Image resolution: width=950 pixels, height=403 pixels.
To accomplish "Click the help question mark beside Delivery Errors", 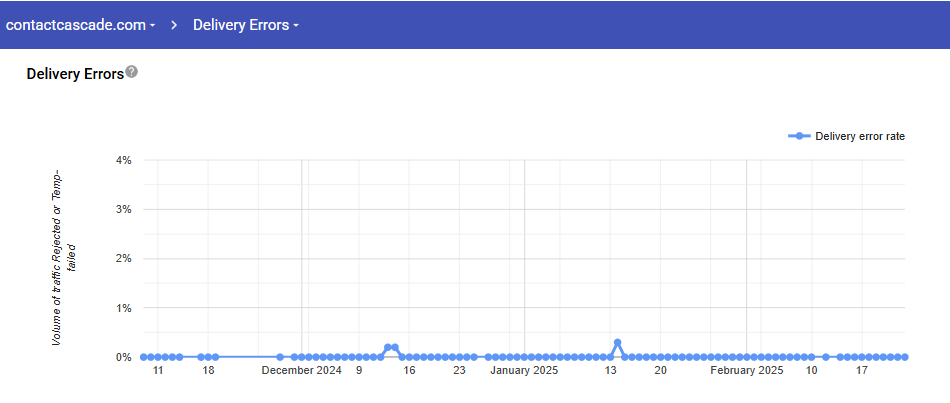I will pos(132,72).
